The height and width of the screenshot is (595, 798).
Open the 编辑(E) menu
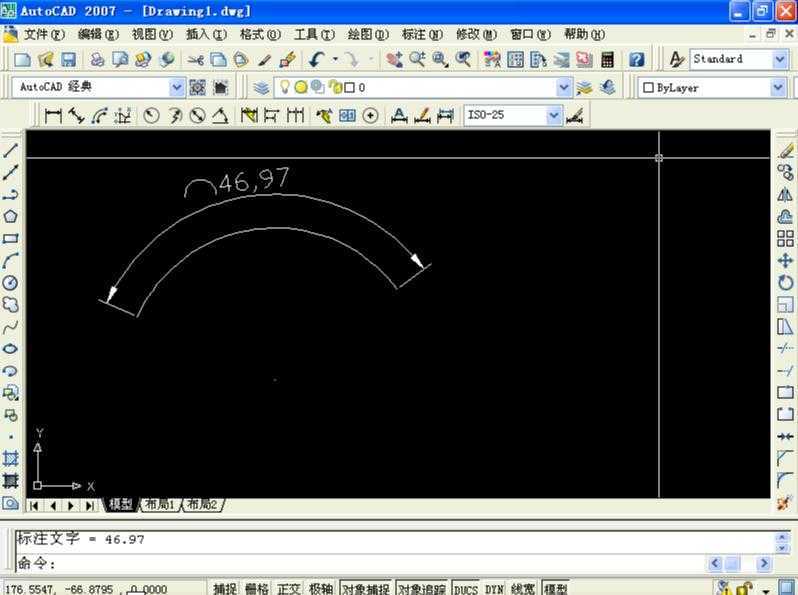pyautogui.click(x=98, y=35)
